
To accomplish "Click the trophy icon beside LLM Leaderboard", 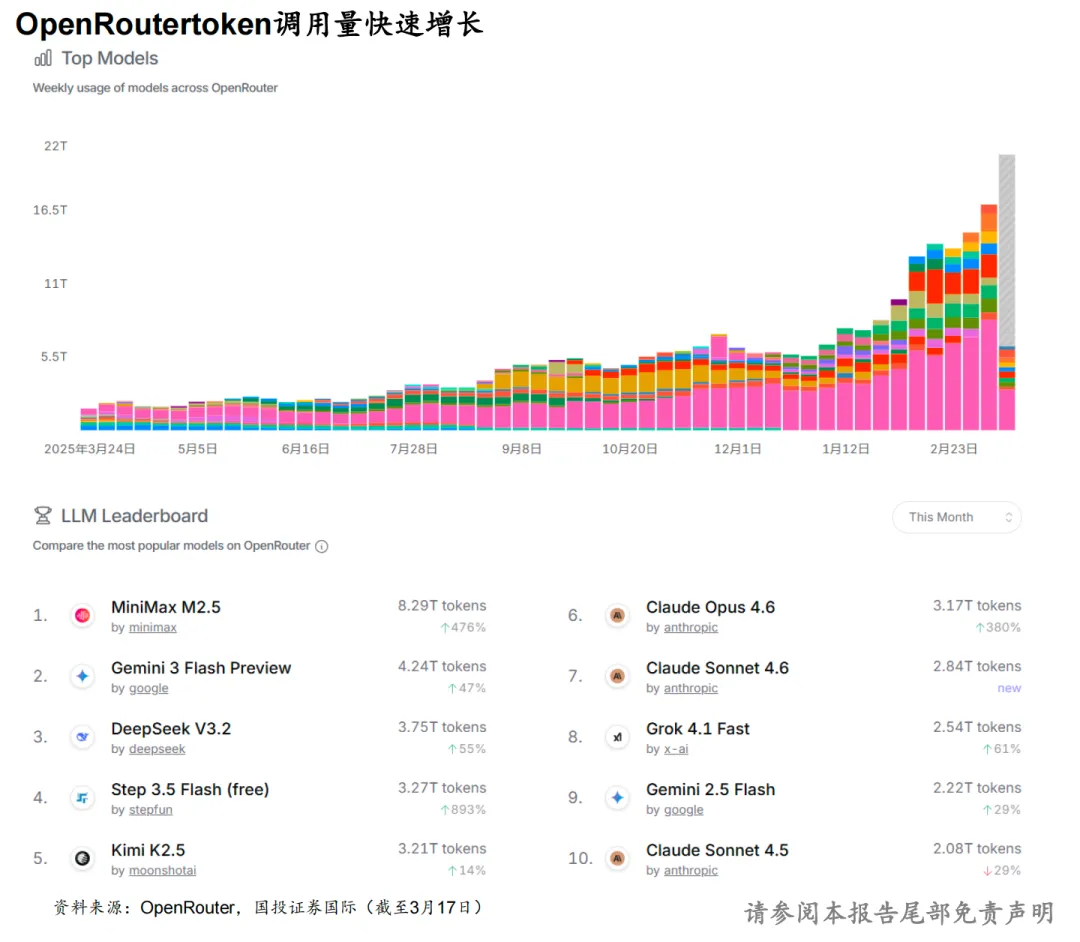I will (43, 515).
